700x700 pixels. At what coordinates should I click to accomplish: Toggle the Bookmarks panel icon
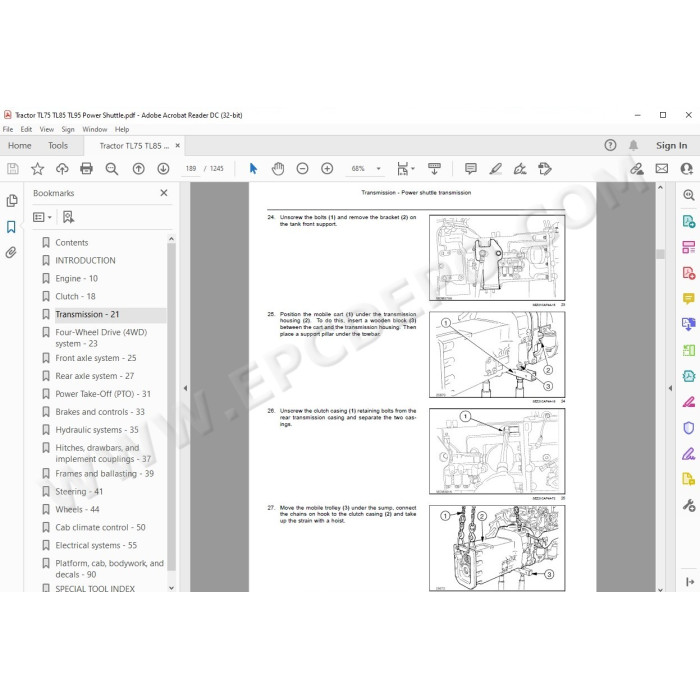pyautogui.click(x=12, y=227)
